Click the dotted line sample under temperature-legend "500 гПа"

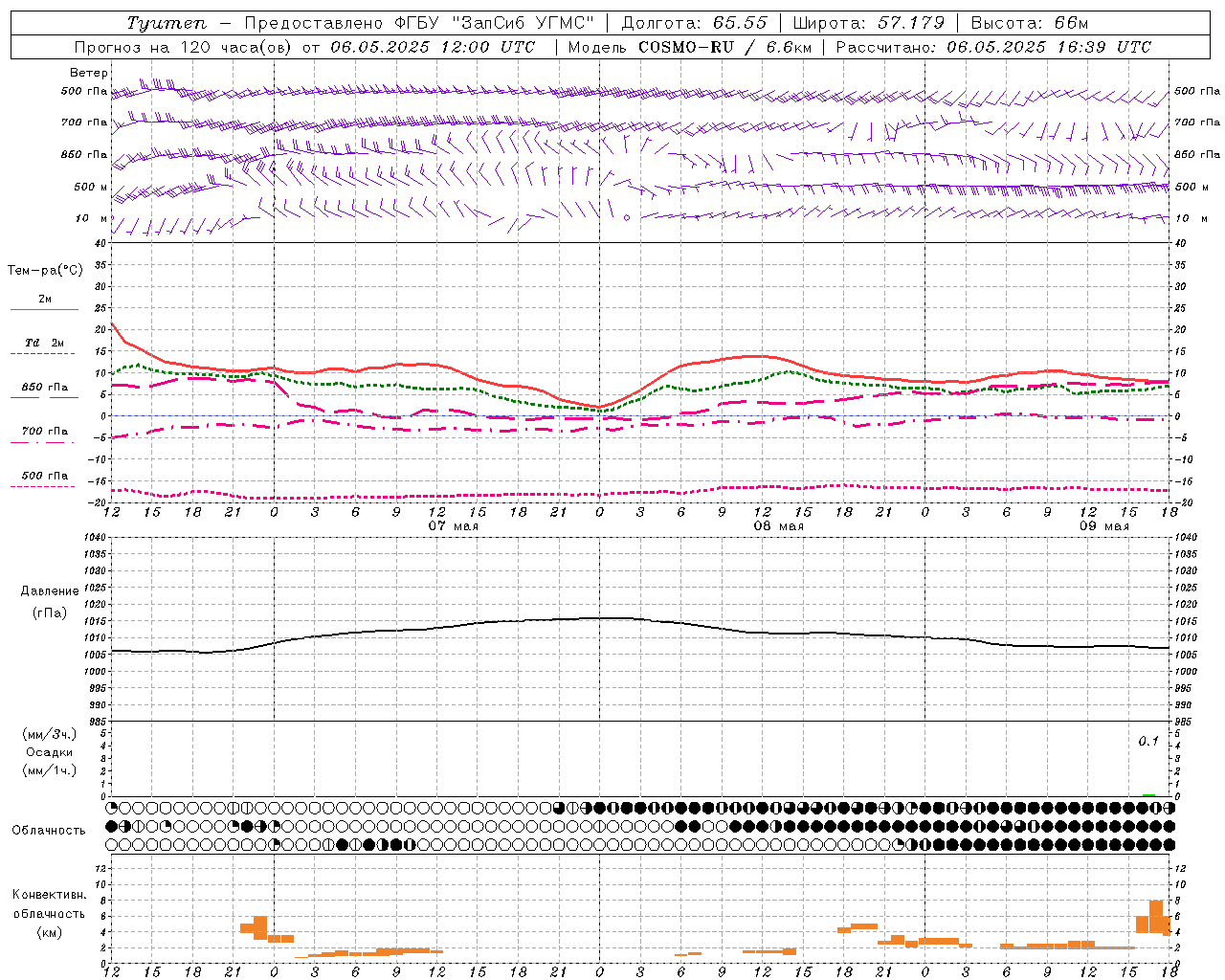pyautogui.click(x=43, y=486)
